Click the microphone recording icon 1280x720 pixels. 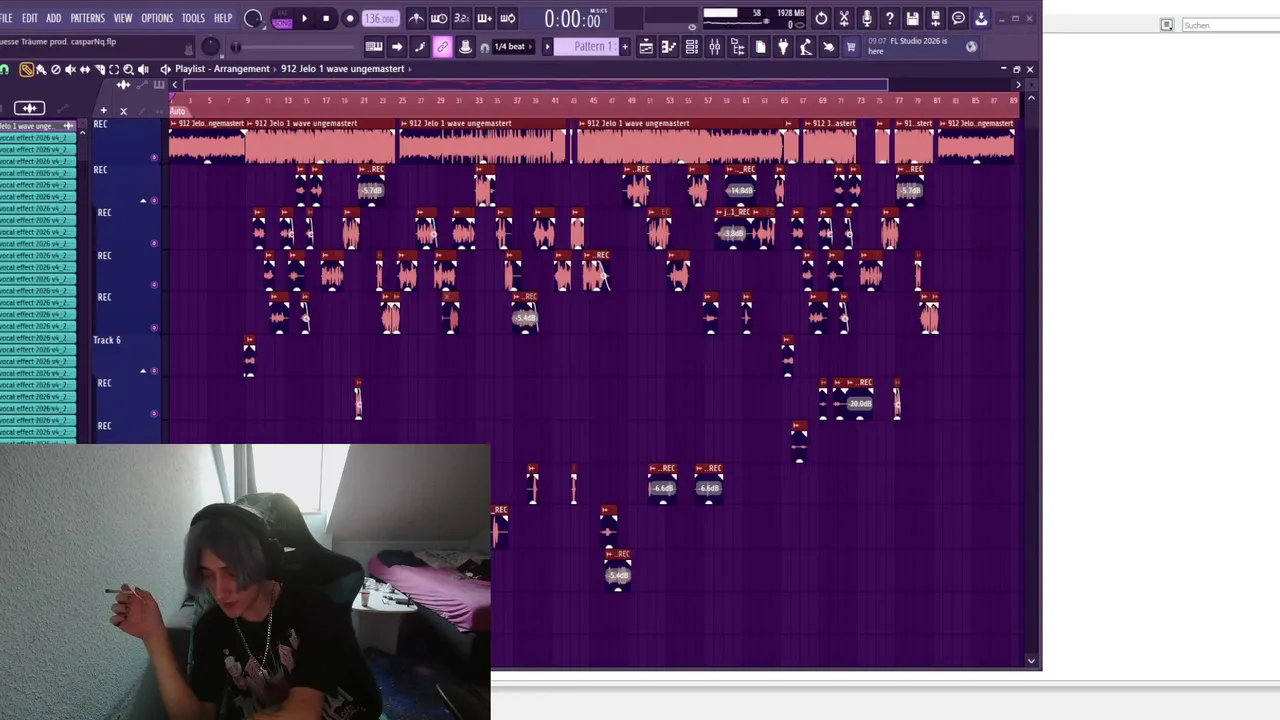pyautogui.click(x=866, y=18)
